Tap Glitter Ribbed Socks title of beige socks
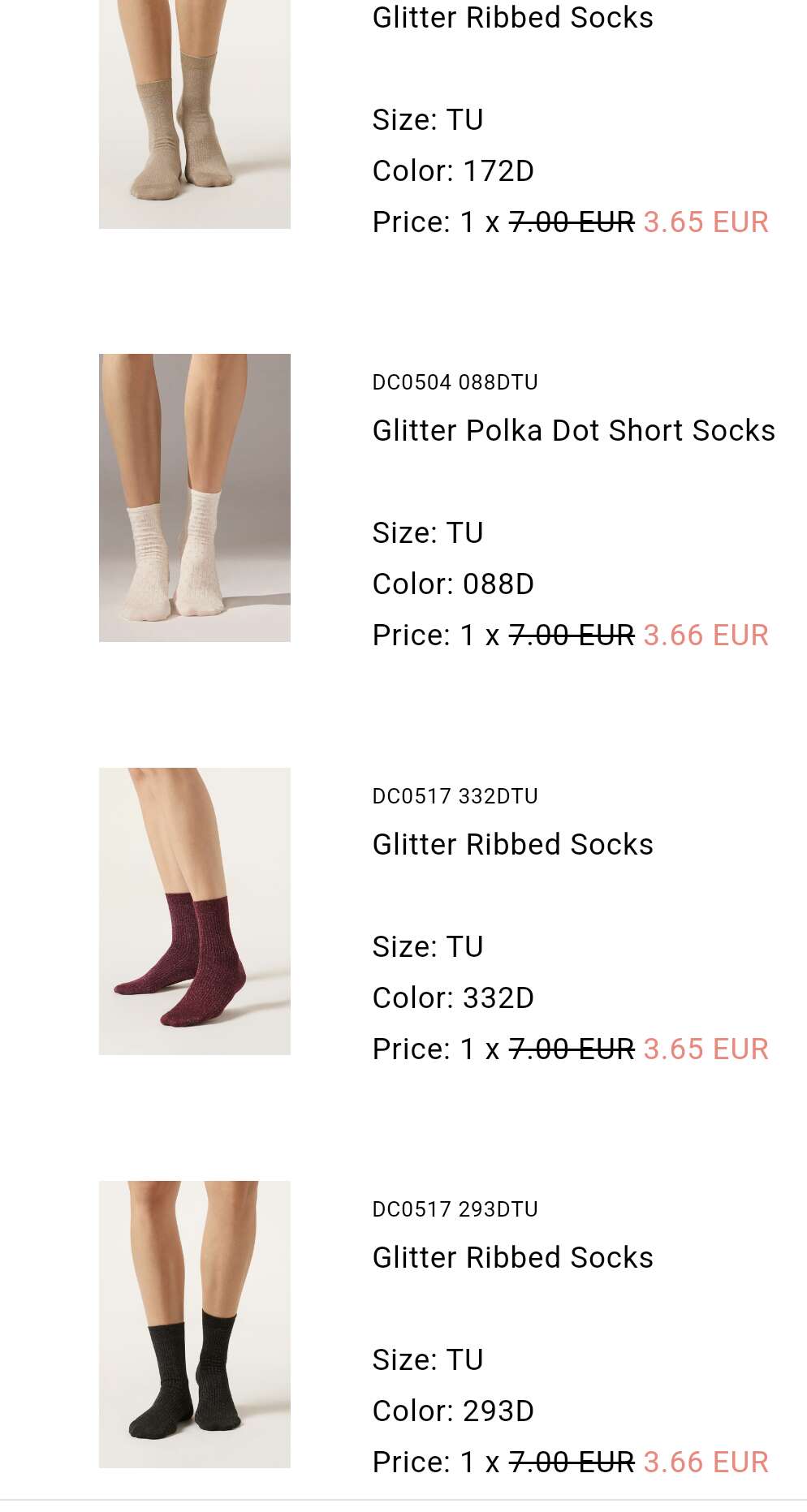 (x=512, y=17)
